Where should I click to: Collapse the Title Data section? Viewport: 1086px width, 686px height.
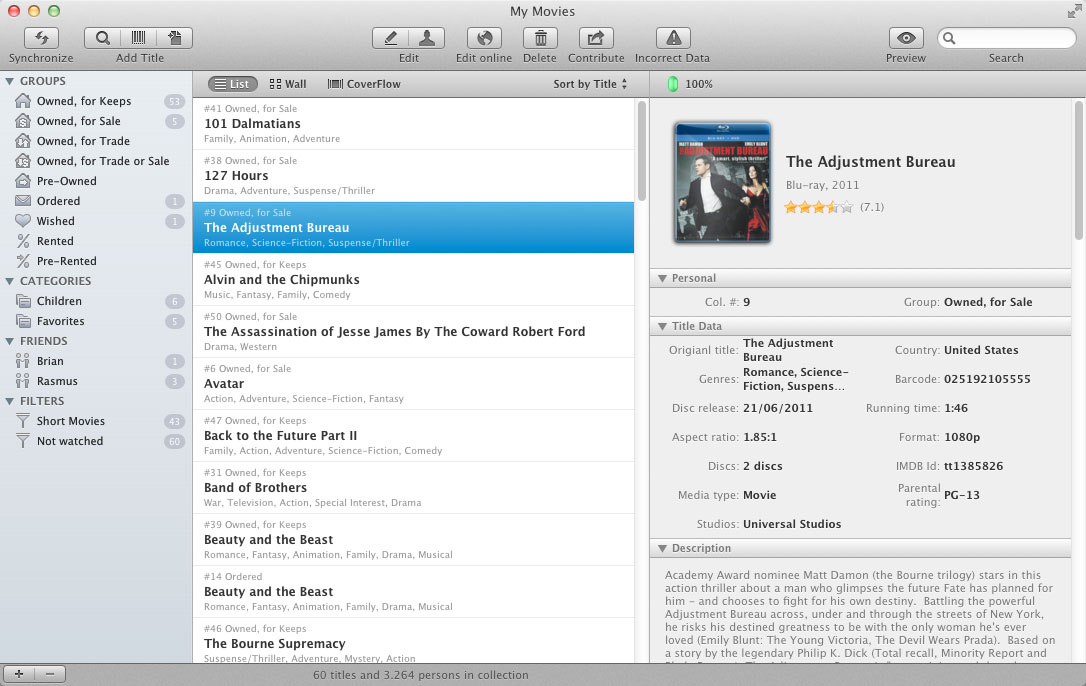pyautogui.click(x=662, y=325)
